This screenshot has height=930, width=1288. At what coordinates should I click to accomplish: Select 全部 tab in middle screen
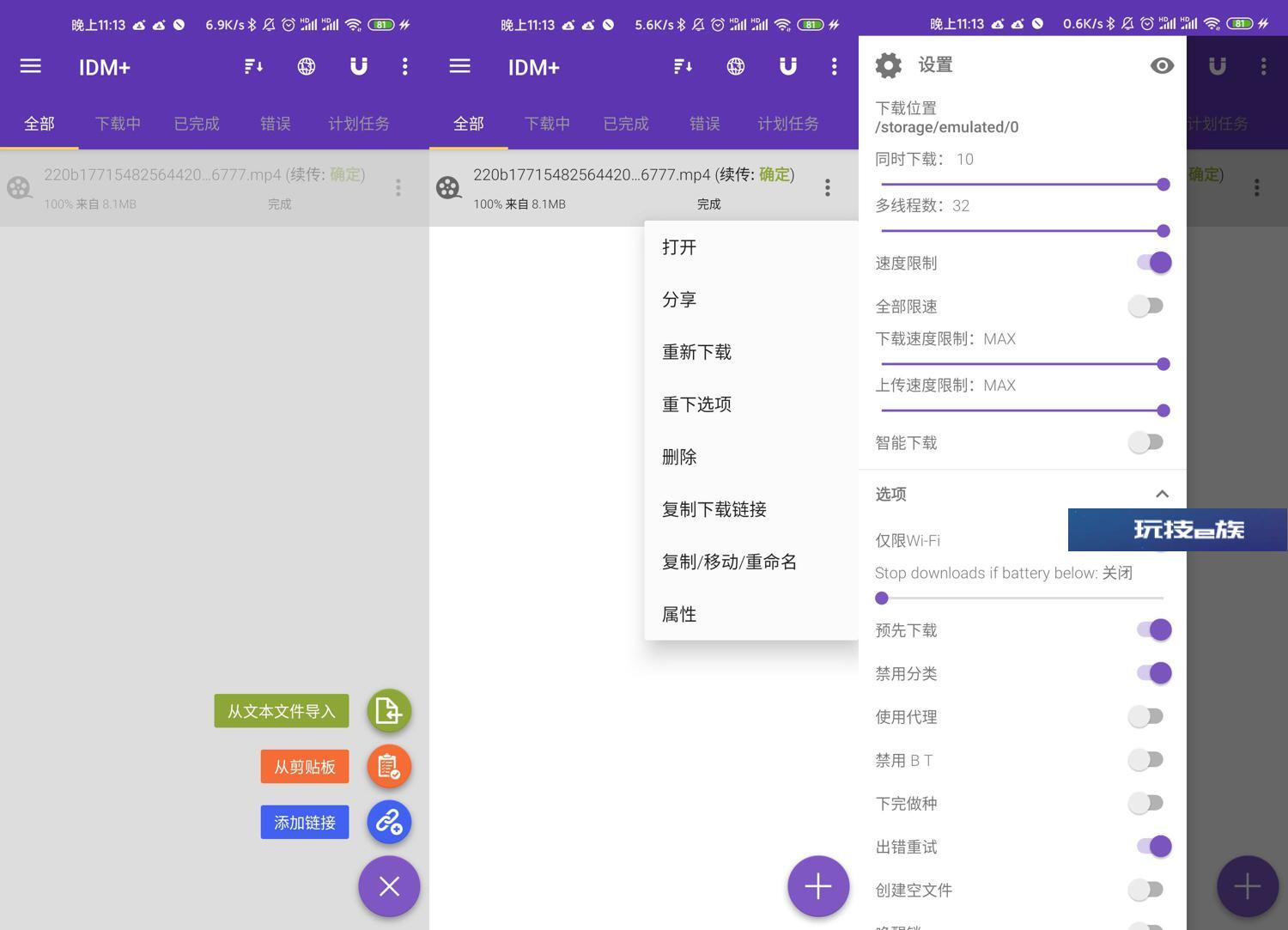click(469, 124)
